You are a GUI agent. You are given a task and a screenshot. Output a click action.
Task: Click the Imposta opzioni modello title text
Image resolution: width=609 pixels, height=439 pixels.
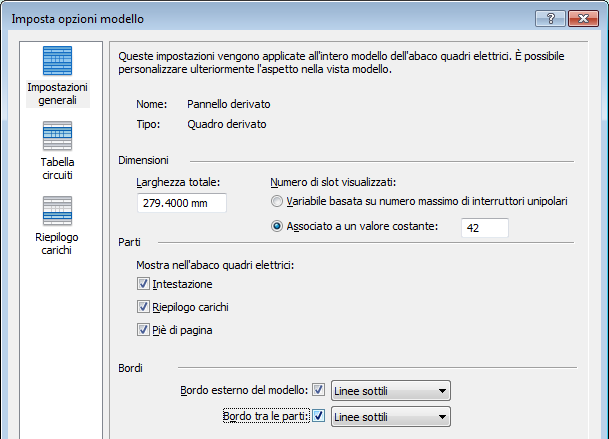(78, 19)
